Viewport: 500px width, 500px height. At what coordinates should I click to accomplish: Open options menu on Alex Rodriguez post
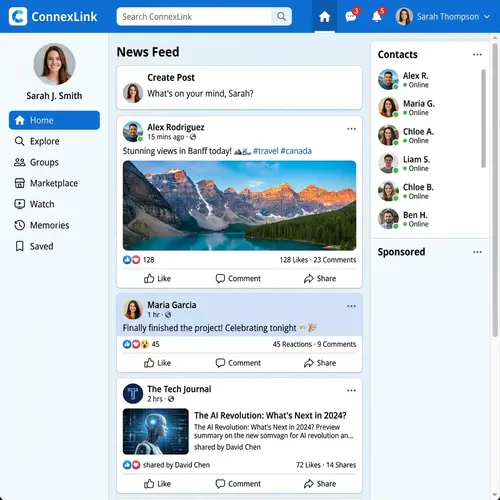[x=351, y=129]
